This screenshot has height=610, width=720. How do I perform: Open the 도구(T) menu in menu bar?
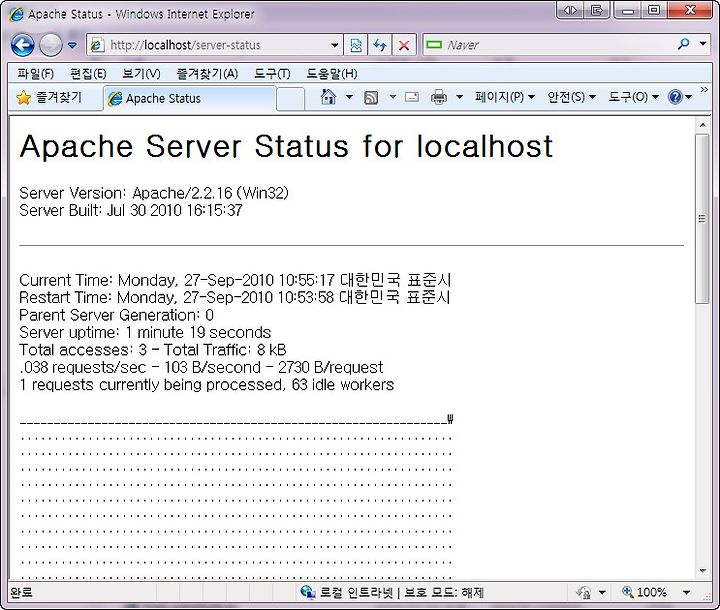(272, 73)
